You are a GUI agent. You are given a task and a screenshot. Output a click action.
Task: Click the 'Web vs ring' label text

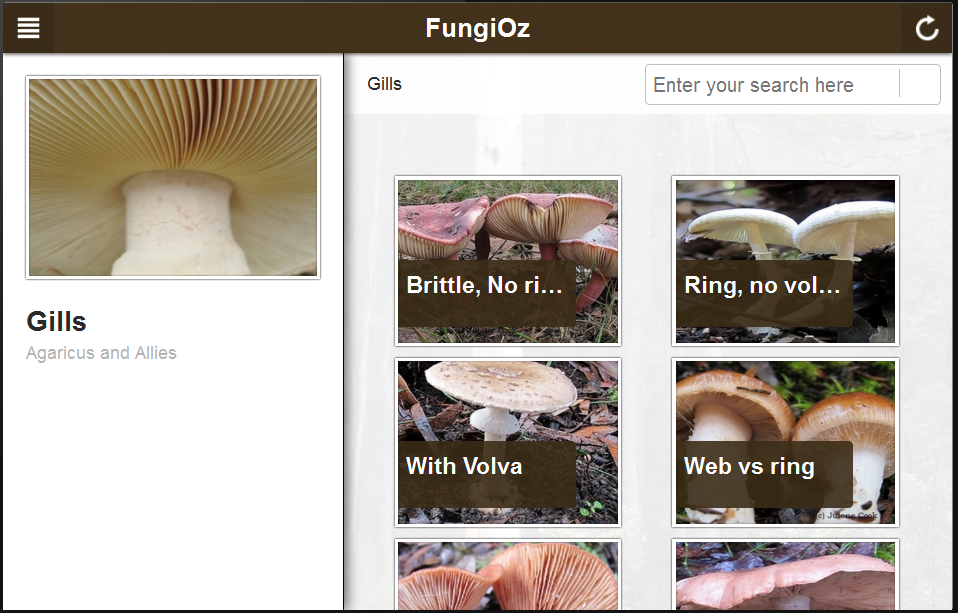coord(749,466)
